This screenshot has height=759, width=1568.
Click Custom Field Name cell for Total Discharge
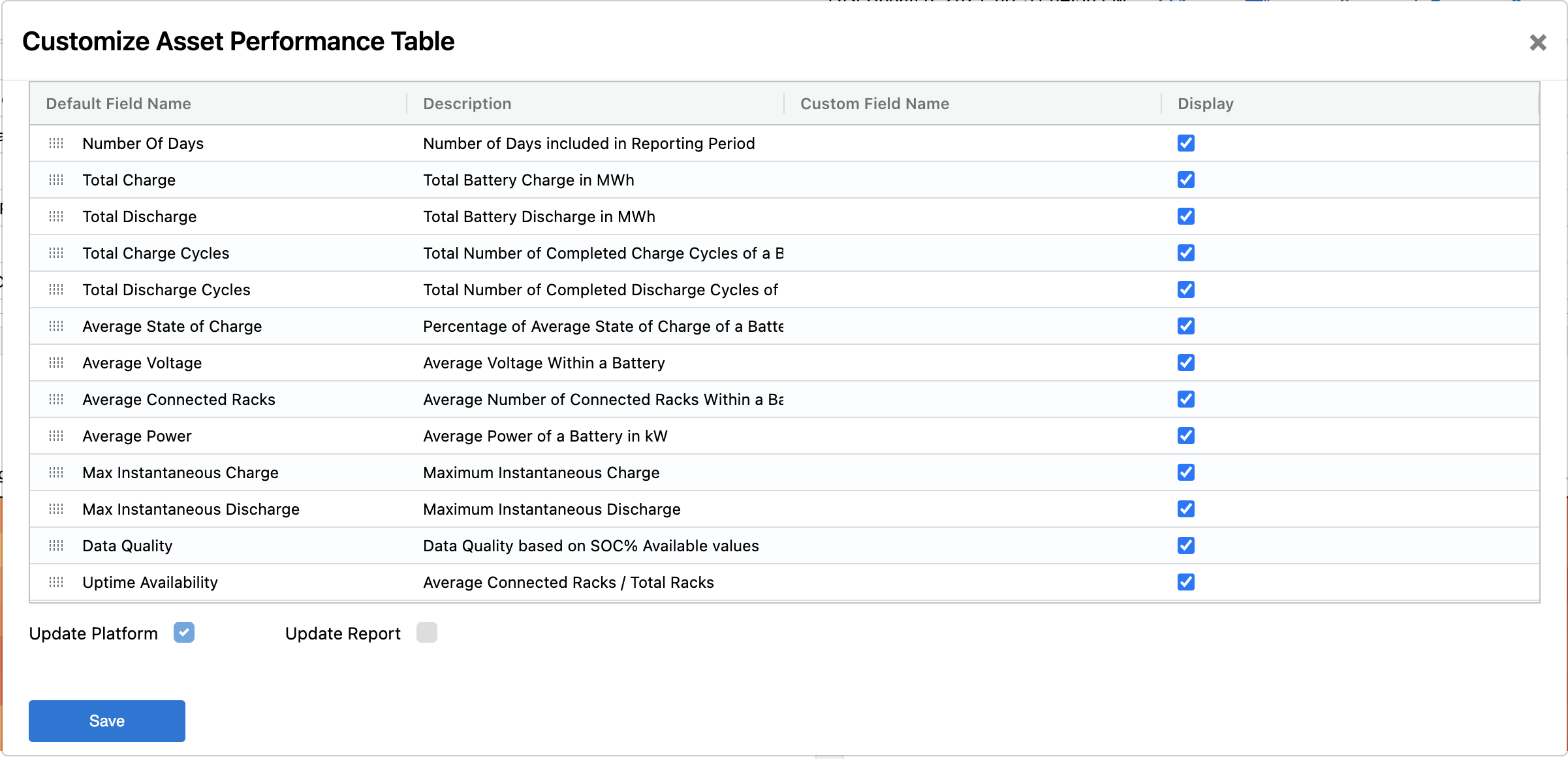tap(971, 216)
